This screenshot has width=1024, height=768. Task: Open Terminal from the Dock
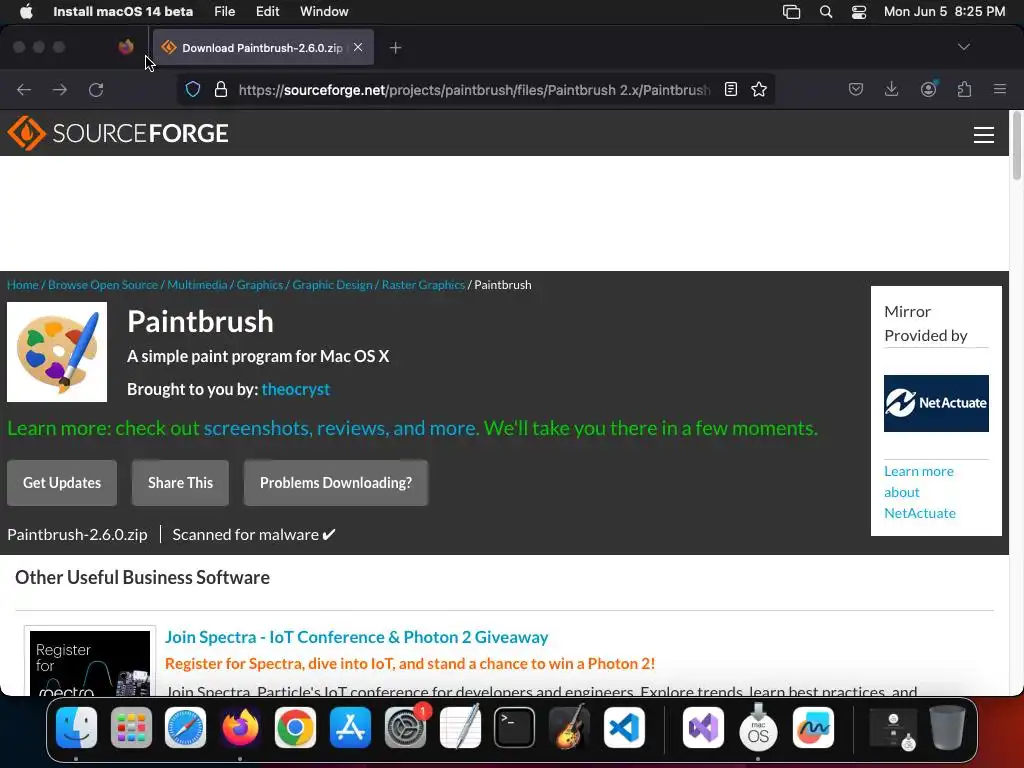pyautogui.click(x=515, y=727)
